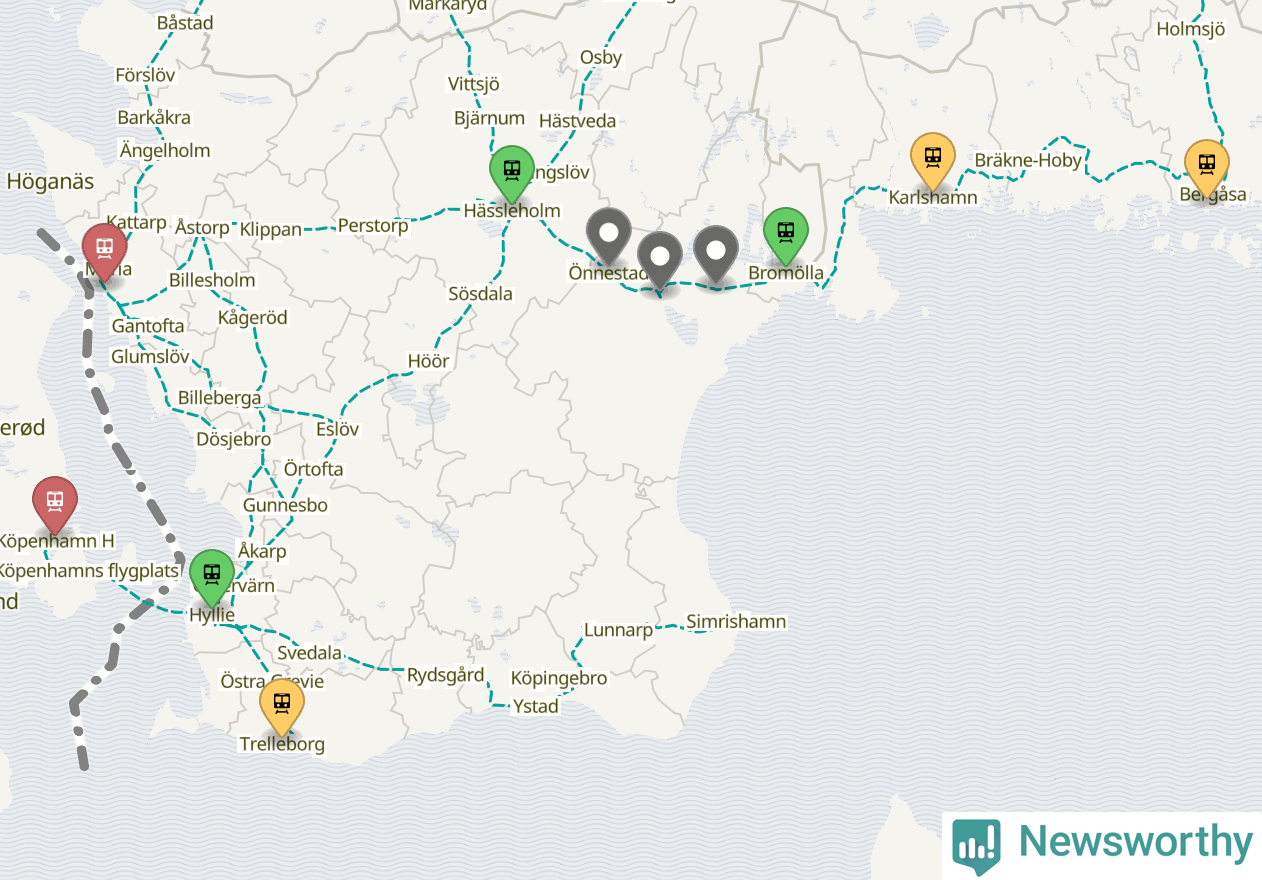Click the Hästveda station label
The width and height of the screenshot is (1262, 880).
(578, 121)
